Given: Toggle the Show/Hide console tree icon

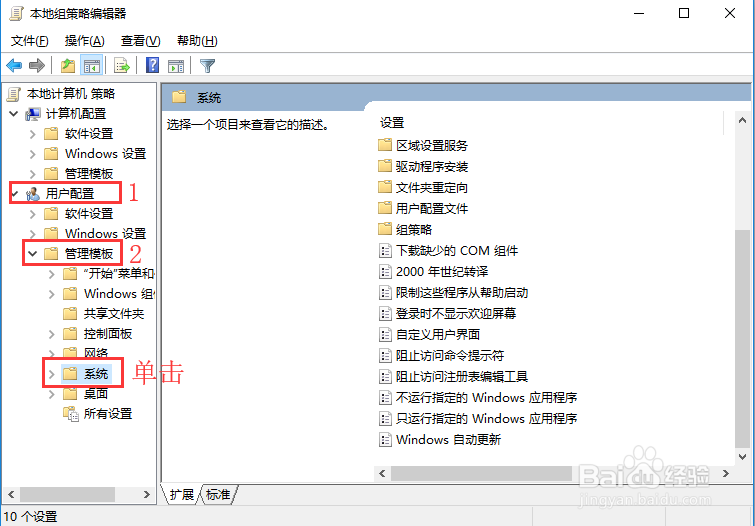Looking at the screenshot, I should pyautogui.click(x=91, y=66).
